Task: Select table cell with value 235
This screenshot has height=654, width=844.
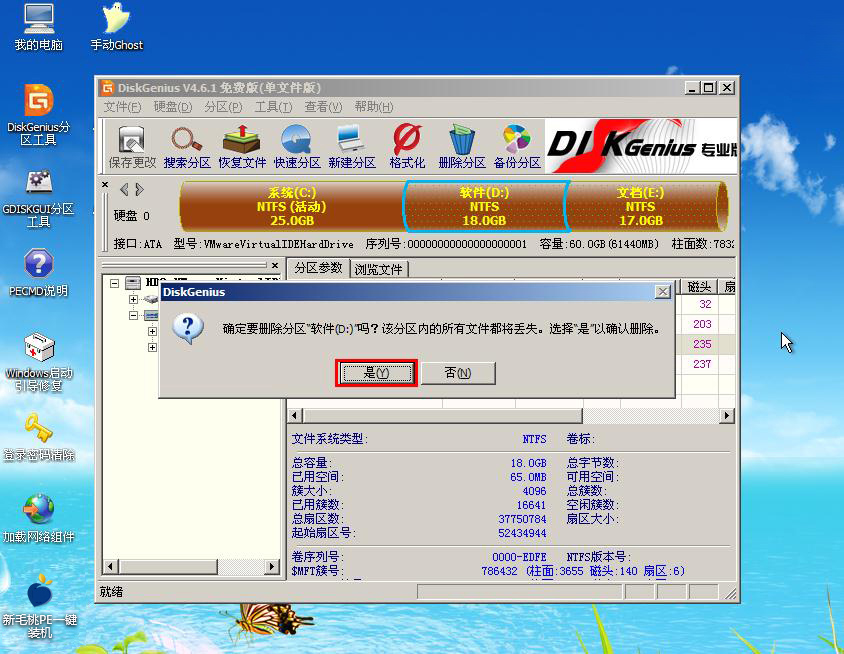Action: (x=702, y=344)
